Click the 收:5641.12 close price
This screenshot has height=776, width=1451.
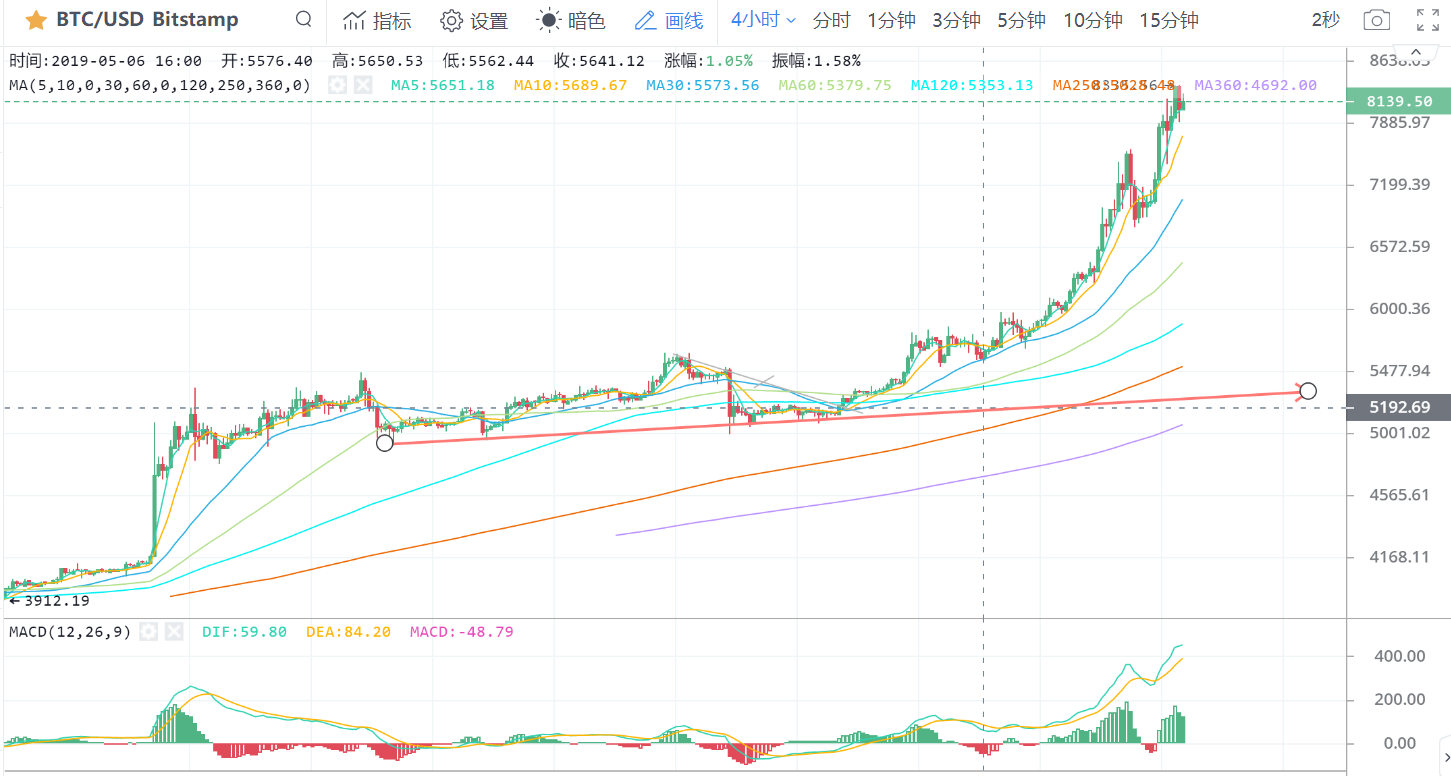click(599, 61)
